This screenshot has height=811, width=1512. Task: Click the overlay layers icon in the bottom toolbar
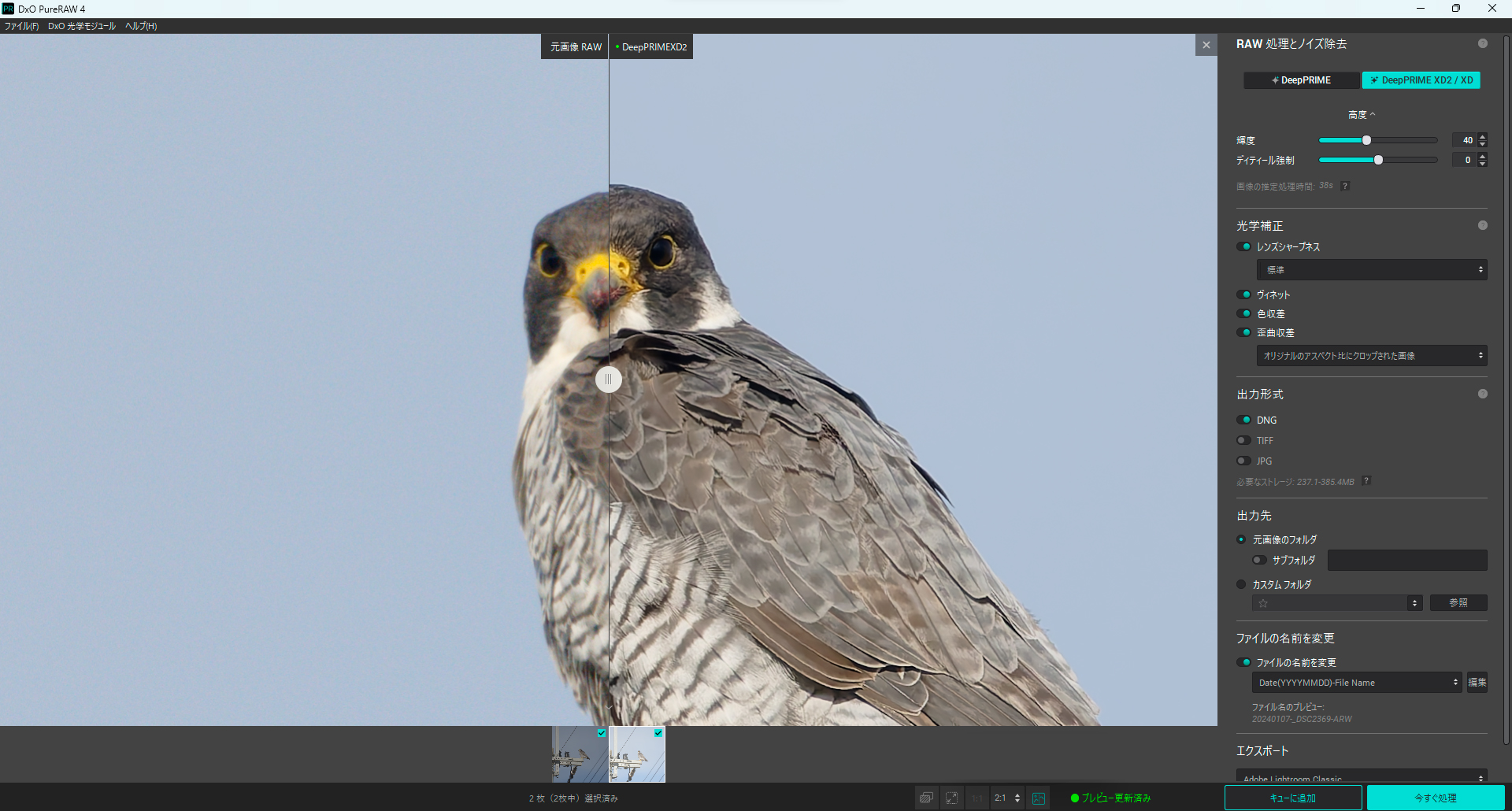tap(926, 798)
